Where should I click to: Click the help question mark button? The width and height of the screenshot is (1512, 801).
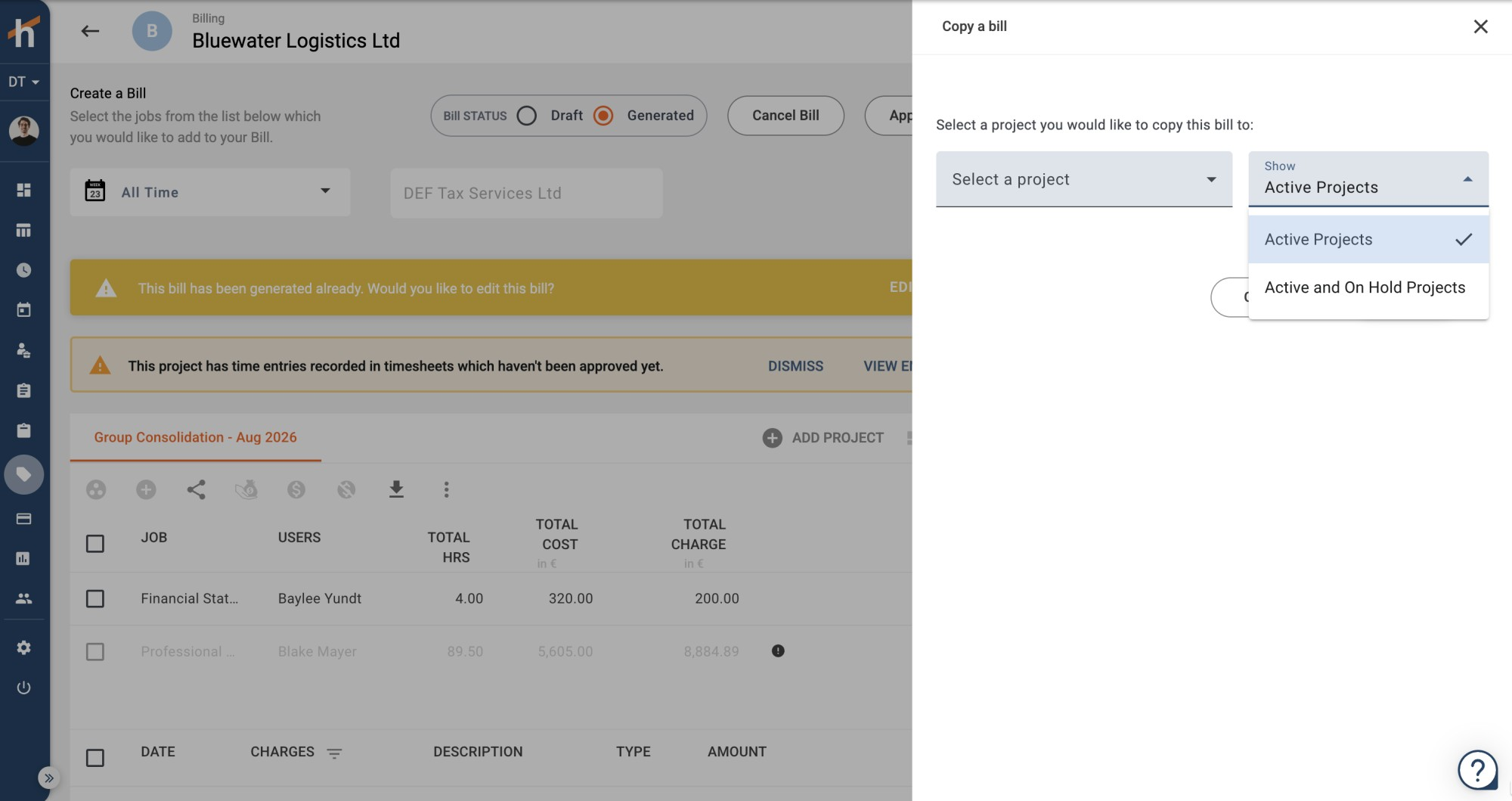click(x=1477, y=770)
